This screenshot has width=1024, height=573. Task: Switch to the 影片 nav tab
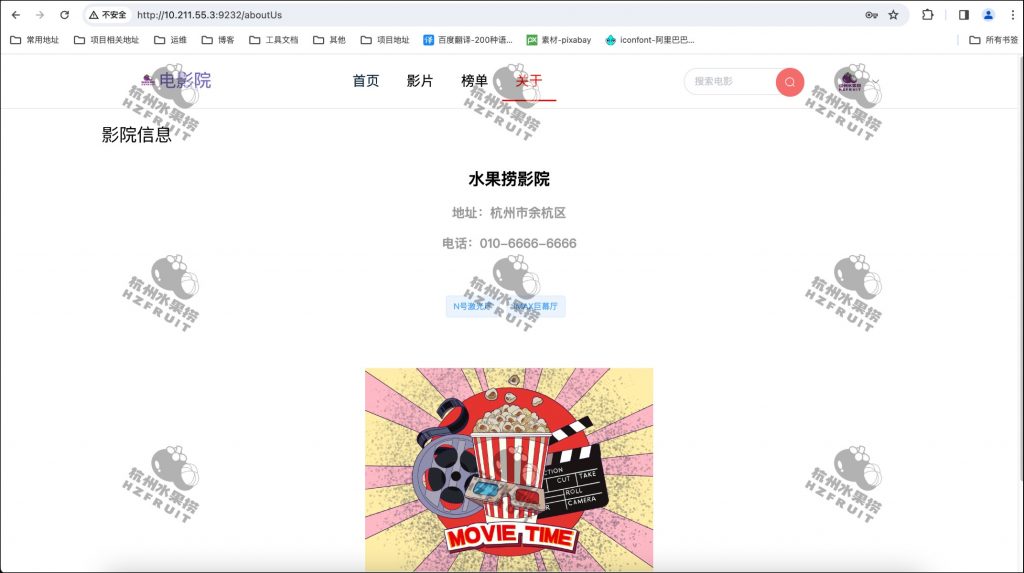coord(420,80)
